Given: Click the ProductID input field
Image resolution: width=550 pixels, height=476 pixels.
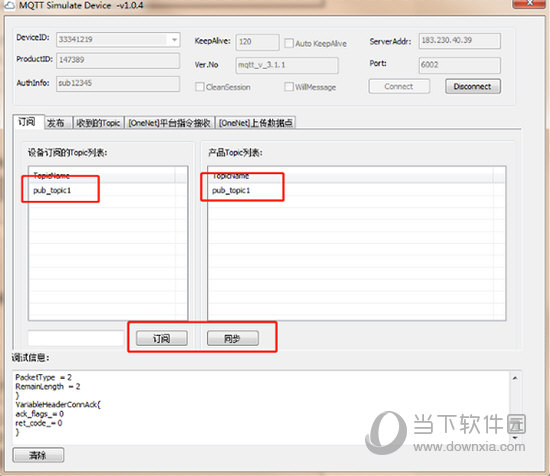Looking at the screenshot, I should point(118,60).
